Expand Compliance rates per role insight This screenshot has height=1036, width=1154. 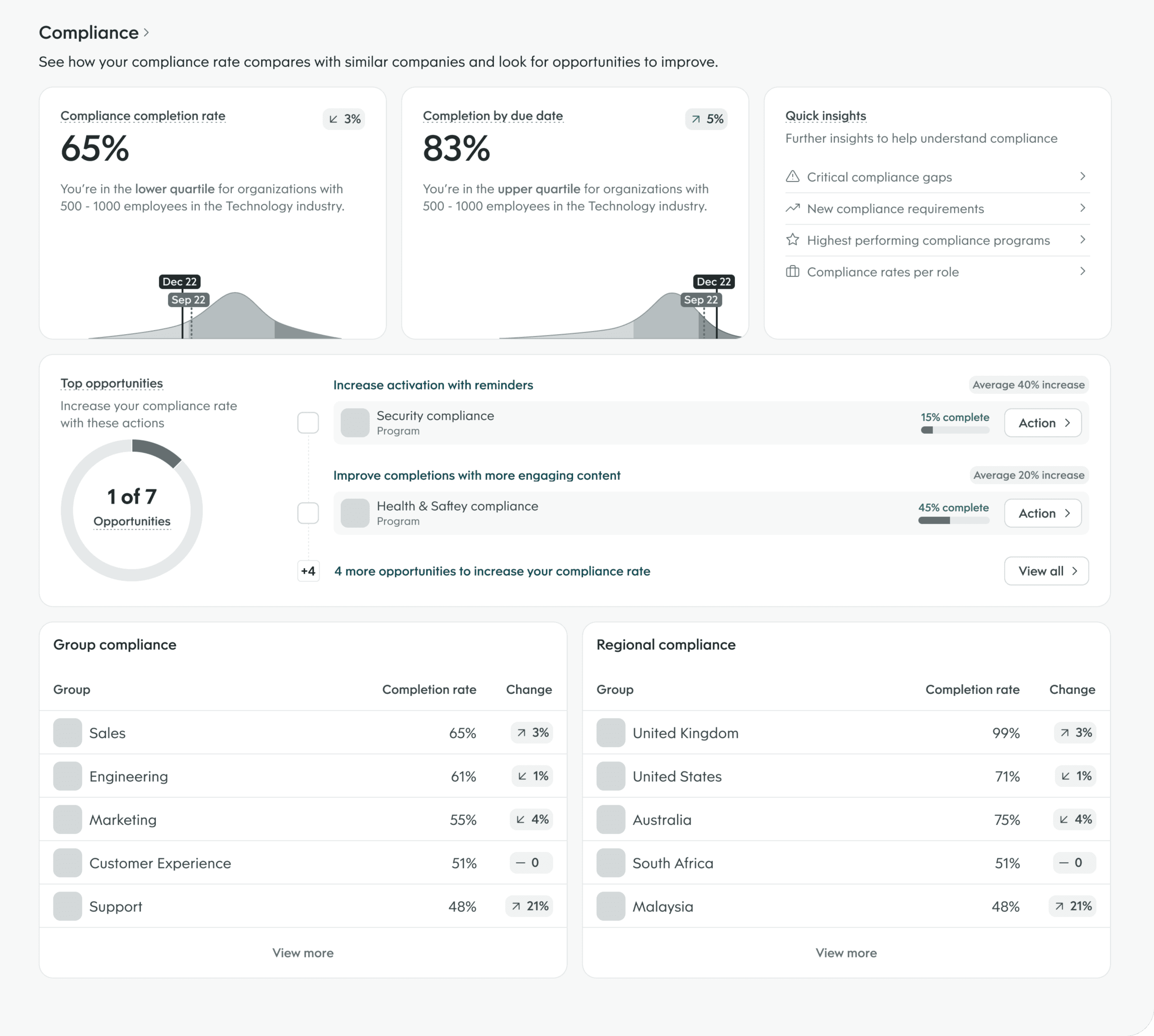[x=1083, y=272]
